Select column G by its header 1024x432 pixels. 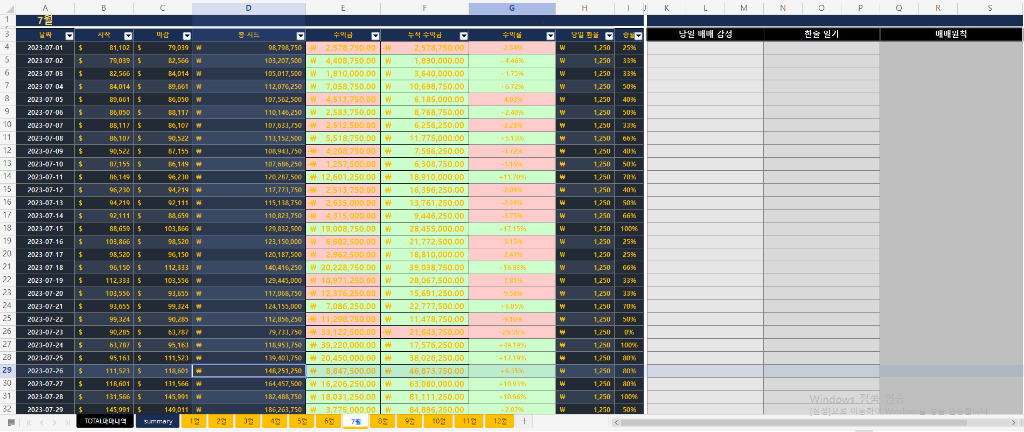[512, 8]
